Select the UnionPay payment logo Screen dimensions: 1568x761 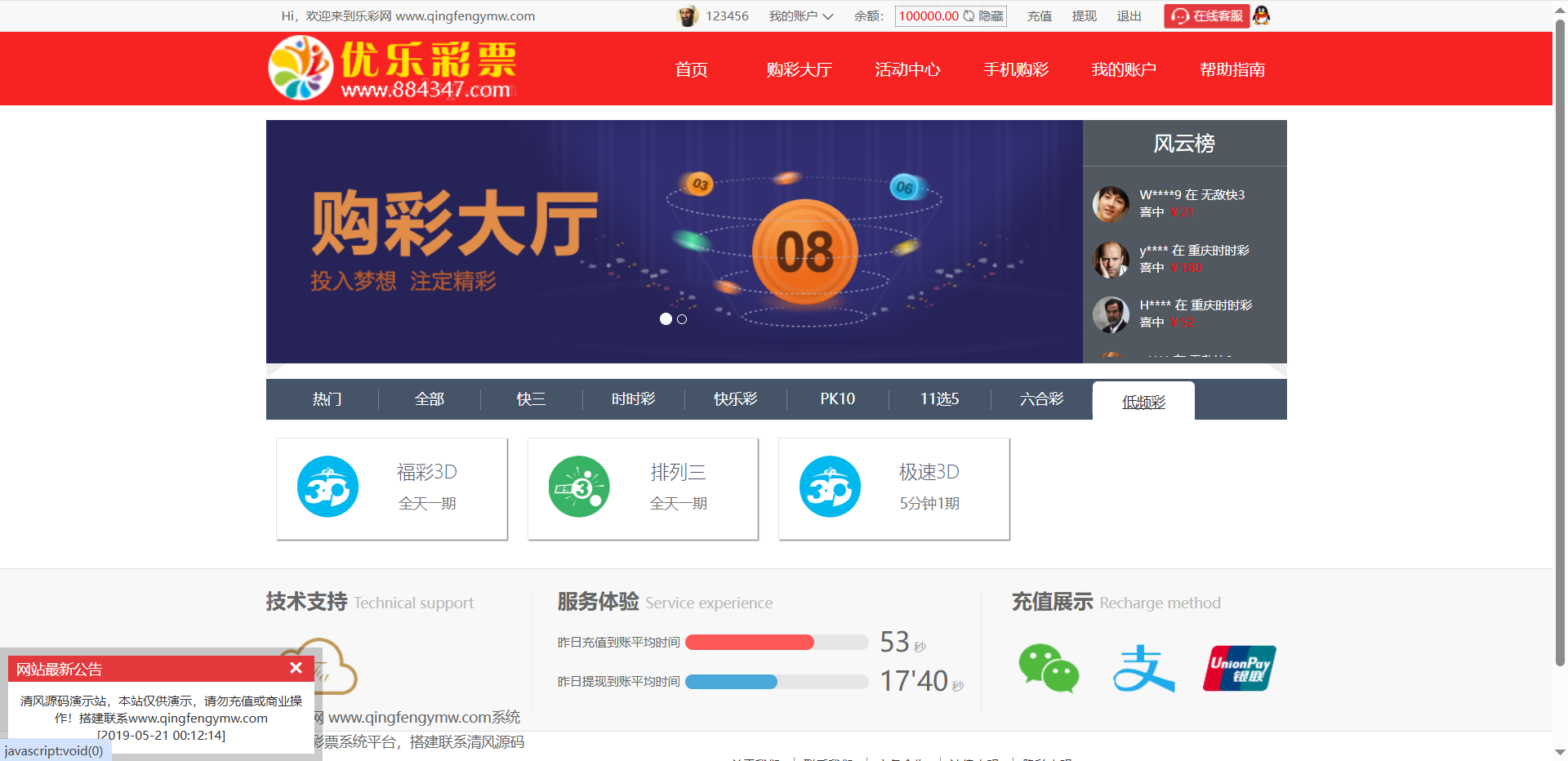1239,668
